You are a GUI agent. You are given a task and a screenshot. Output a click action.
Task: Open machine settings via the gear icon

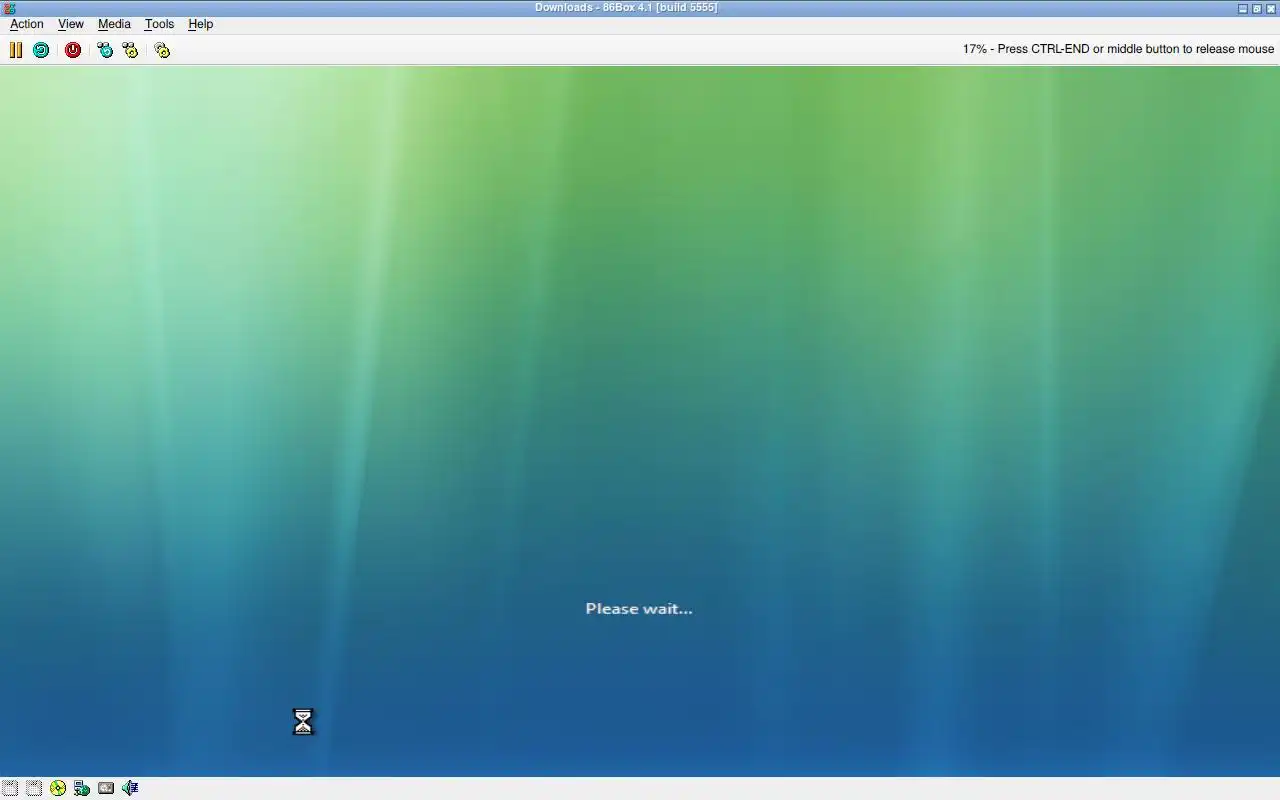(162, 49)
